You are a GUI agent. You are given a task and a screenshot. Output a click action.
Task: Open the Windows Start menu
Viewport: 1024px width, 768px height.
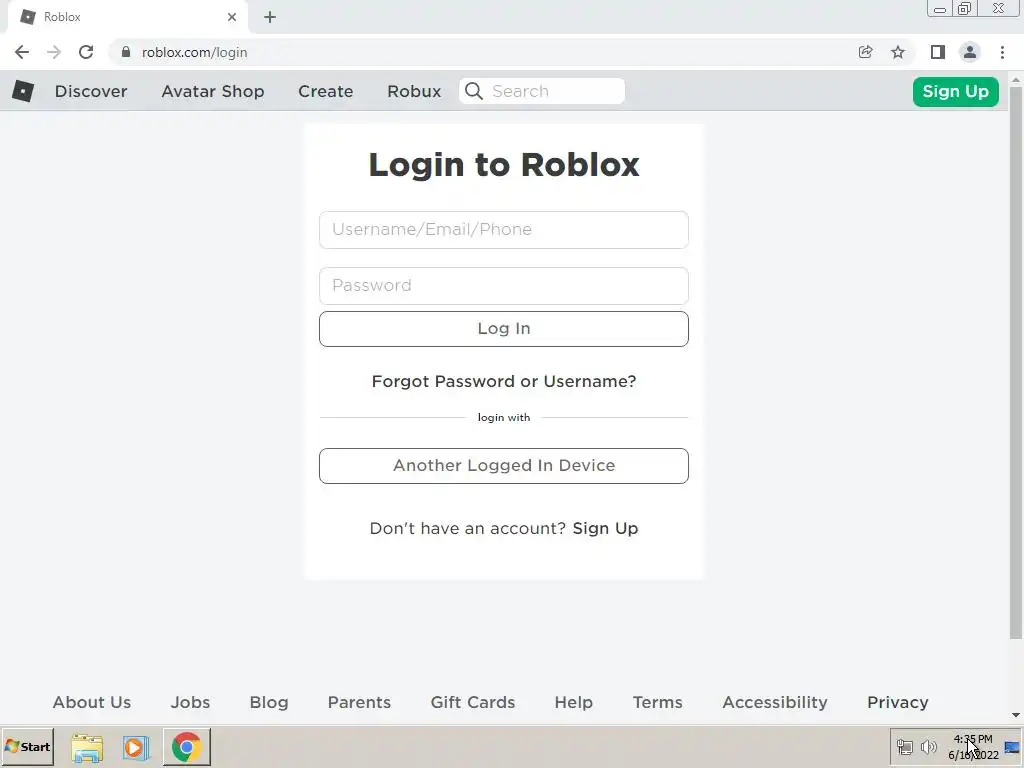coord(27,747)
